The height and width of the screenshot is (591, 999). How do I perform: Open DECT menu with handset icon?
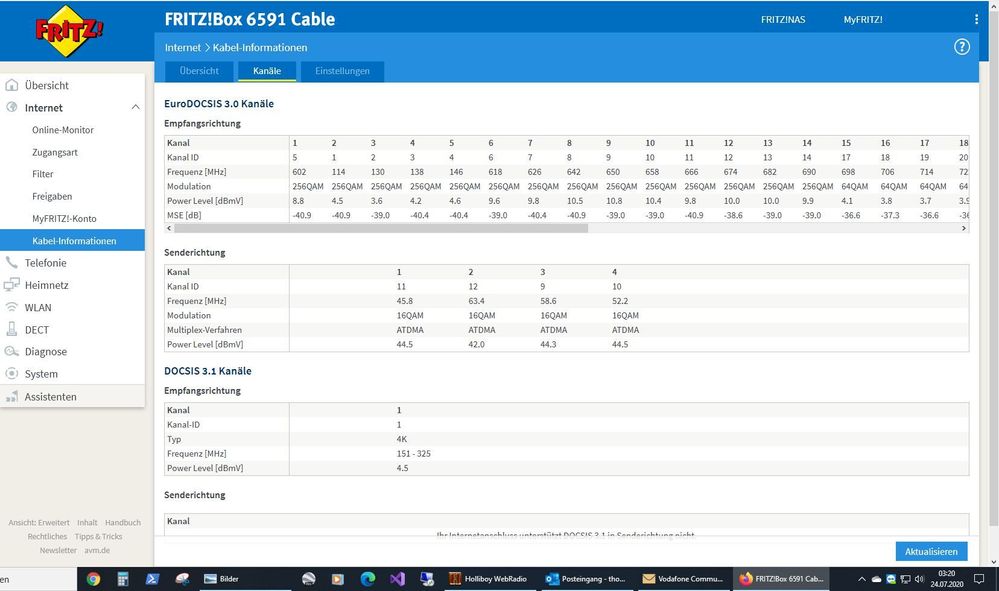[x=36, y=330]
